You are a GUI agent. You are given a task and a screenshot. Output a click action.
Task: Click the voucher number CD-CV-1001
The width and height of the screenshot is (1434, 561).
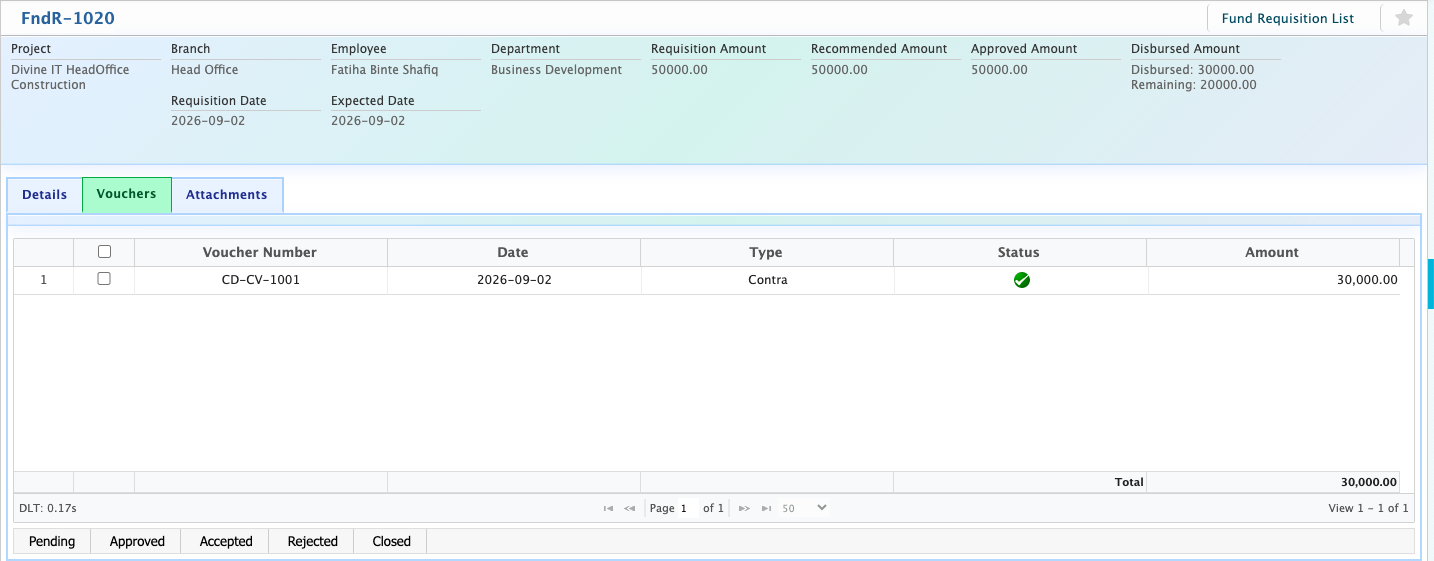tap(261, 280)
